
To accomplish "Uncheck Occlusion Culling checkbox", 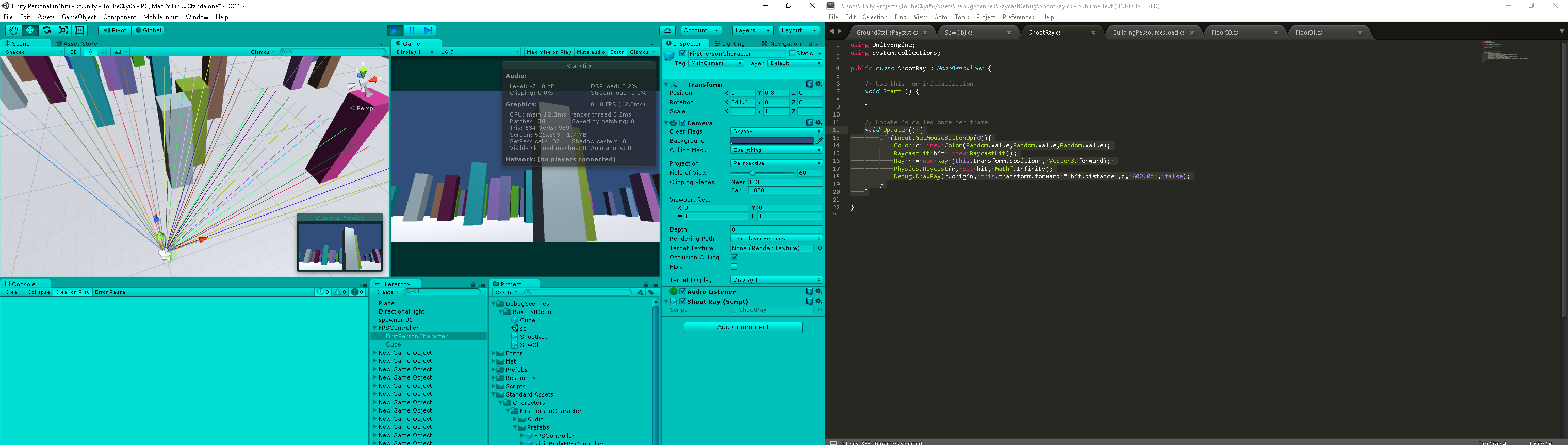I will point(734,257).
